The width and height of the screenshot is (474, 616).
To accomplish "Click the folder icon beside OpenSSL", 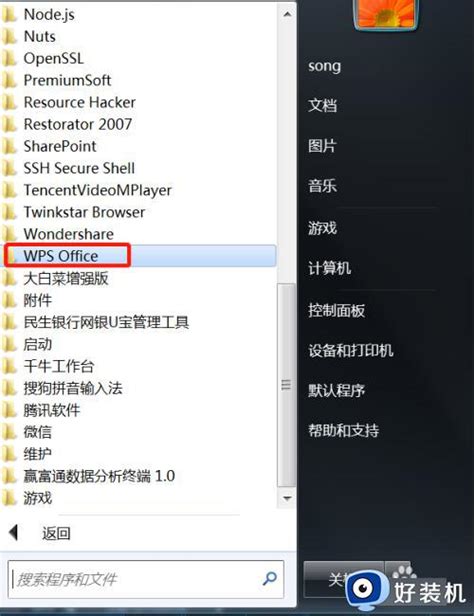I will (9, 59).
